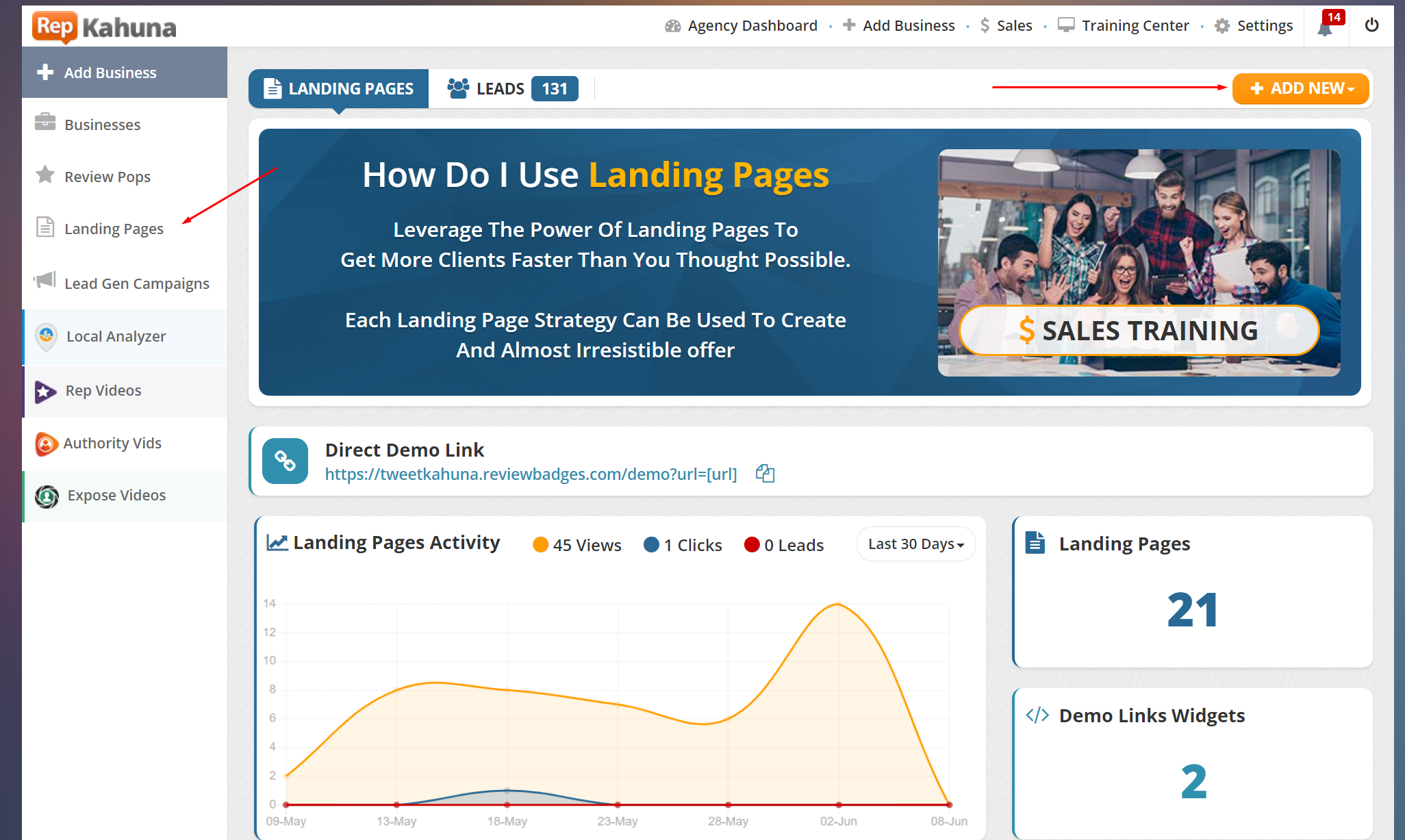Click the Review Pops star item
This screenshot has height=840, width=1405.
click(107, 177)
